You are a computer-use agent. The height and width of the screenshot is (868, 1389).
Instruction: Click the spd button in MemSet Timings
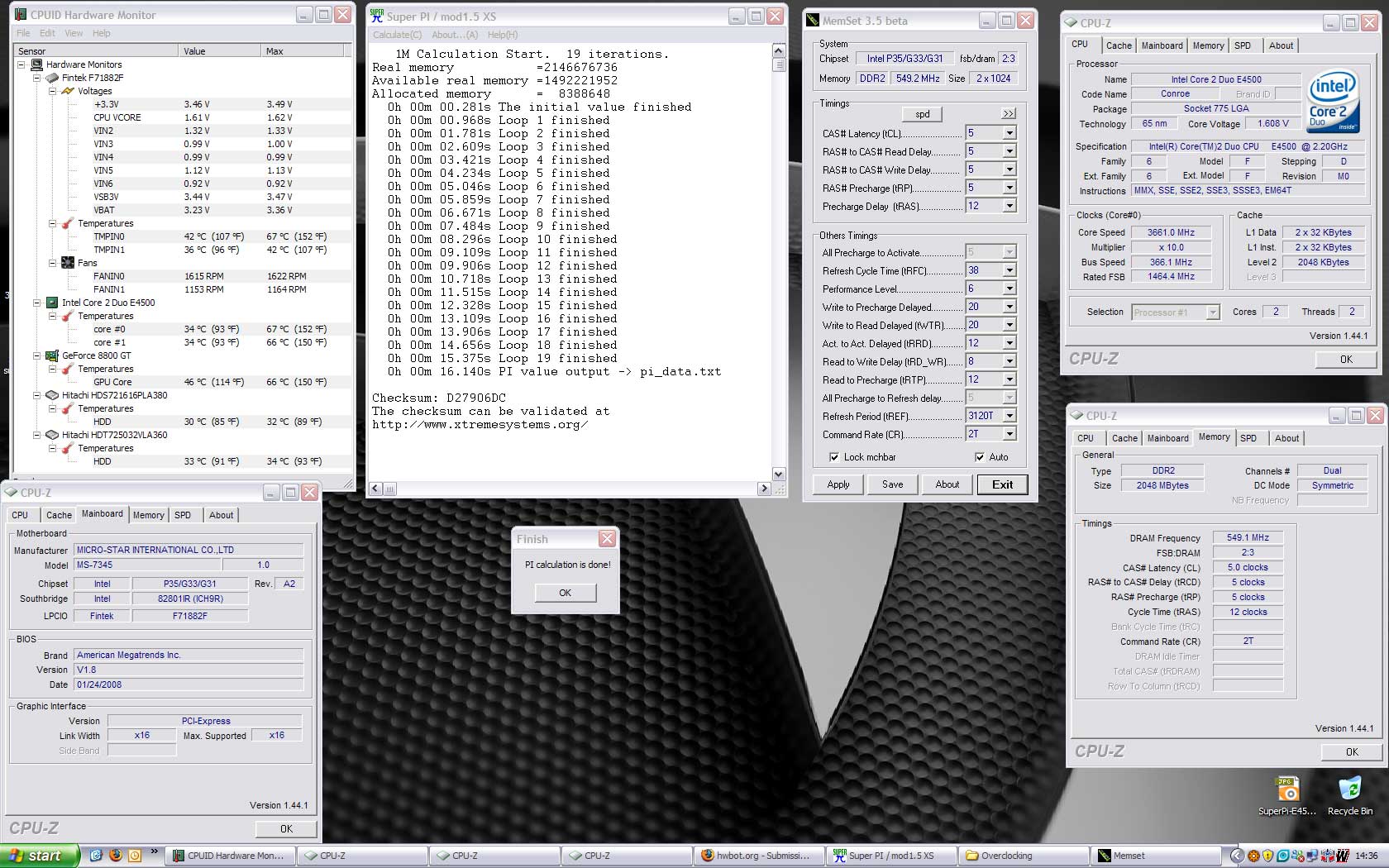922,114
